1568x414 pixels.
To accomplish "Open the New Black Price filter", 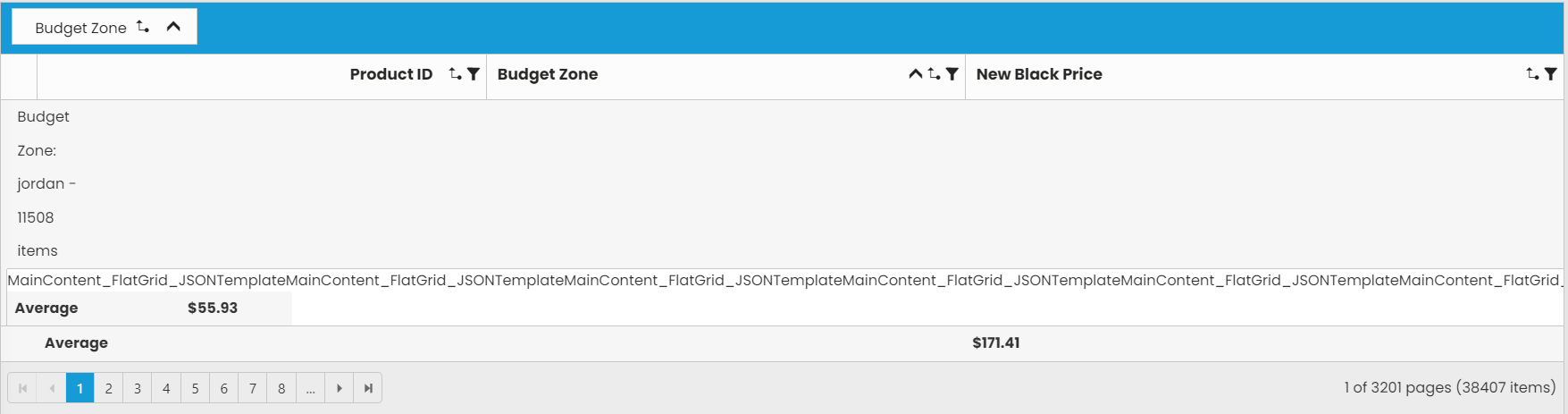I will 1551,74.
